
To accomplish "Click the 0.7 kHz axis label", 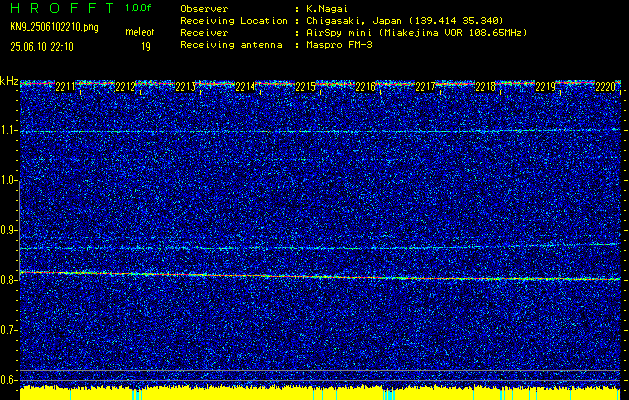I will point(8,330).
